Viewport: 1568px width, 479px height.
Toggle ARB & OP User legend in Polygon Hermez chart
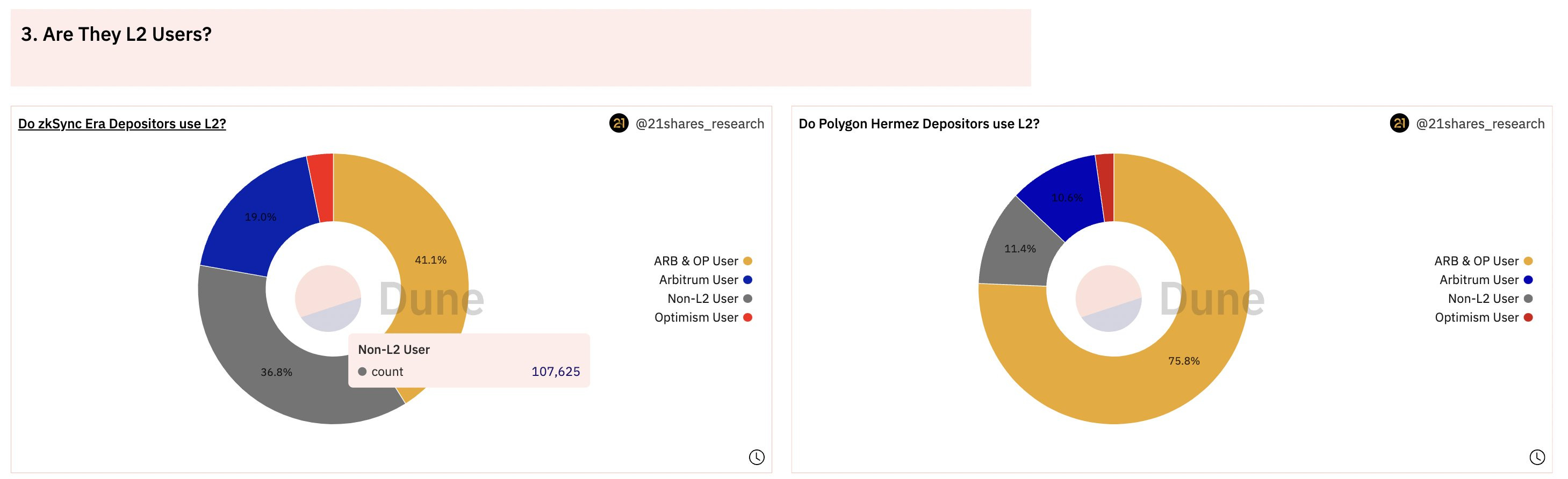[1484, 261]
